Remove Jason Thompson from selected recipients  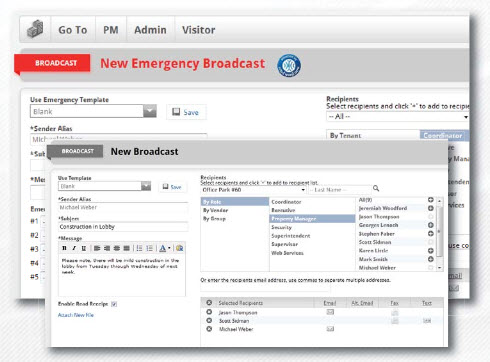(x=209, y=312)
